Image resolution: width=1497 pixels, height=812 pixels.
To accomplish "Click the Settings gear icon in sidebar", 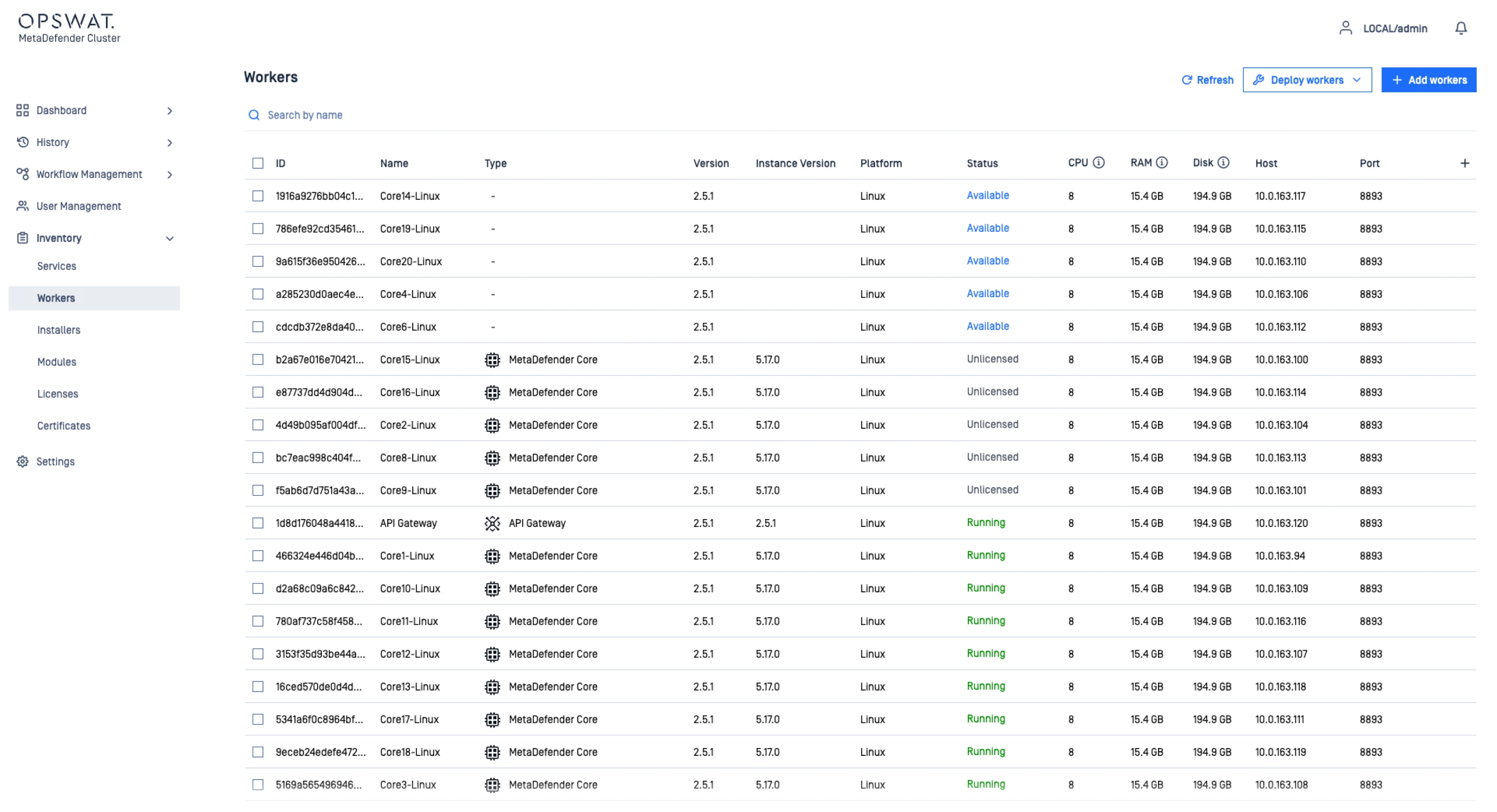I will 23,462.
